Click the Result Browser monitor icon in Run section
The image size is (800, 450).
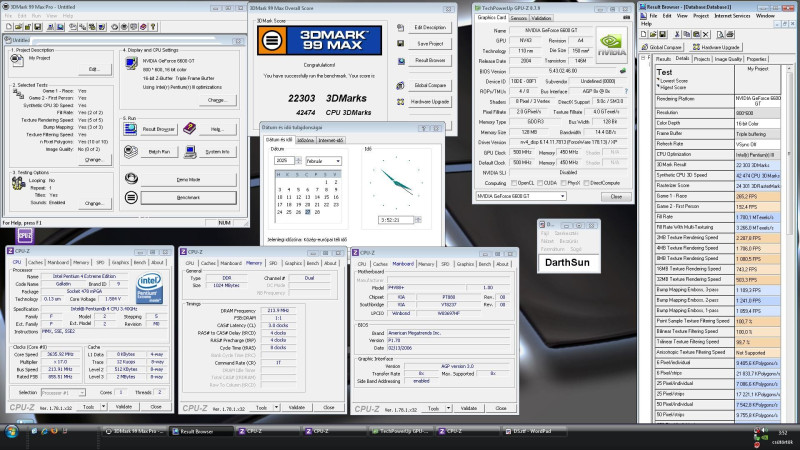[130, 129]
